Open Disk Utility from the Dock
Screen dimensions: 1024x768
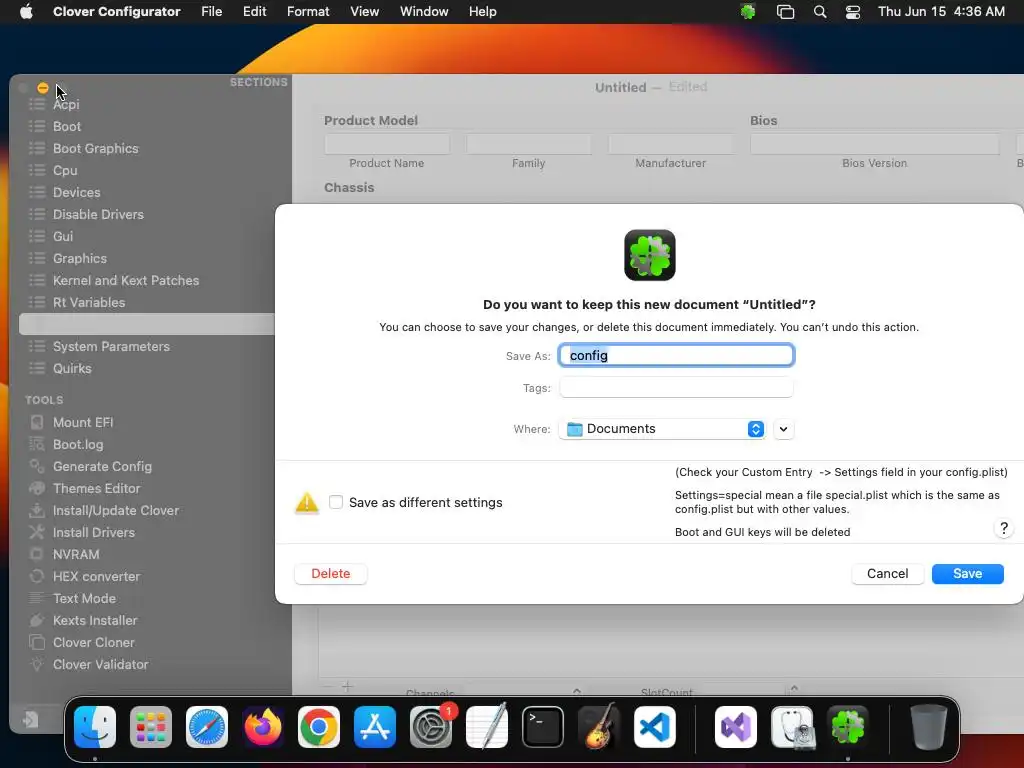click(792, 727)
